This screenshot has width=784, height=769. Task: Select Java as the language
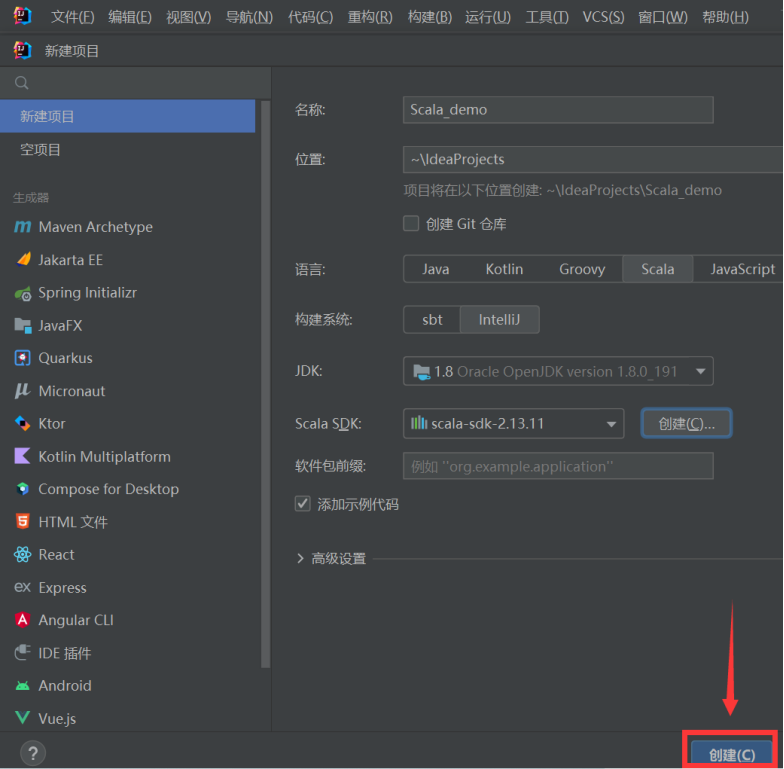436,269
